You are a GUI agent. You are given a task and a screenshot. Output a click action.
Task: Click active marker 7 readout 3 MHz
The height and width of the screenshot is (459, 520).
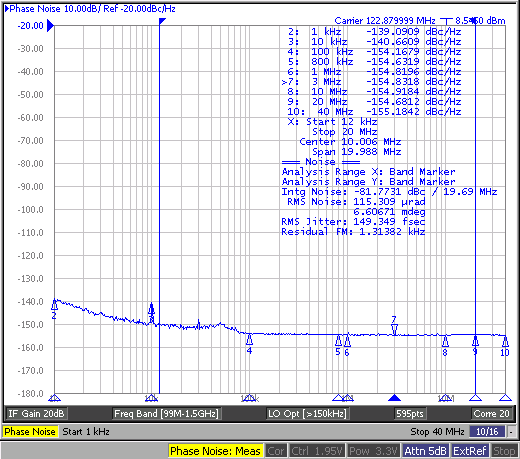(x=326, y=82)
